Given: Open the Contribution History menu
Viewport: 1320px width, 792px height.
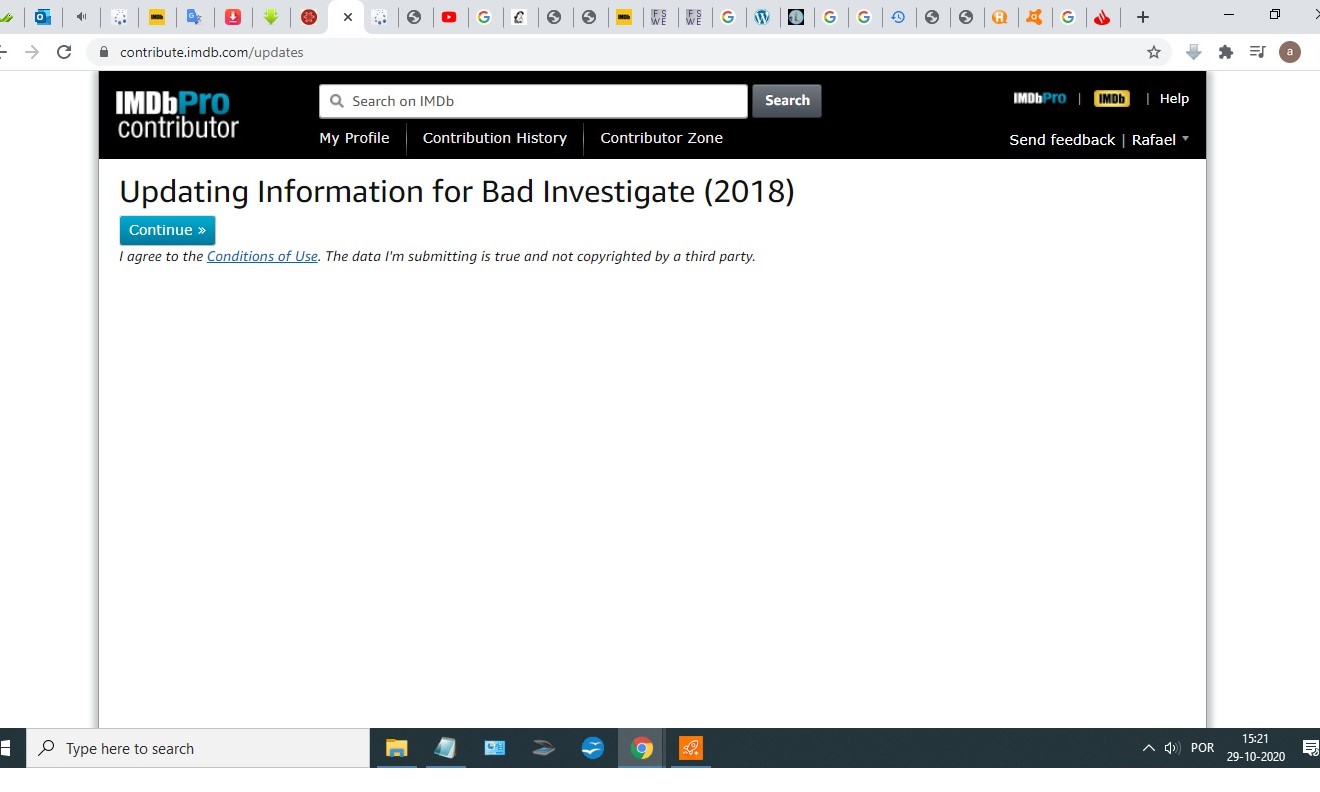Looking at the screenshot, I should [x=494, y=138].
